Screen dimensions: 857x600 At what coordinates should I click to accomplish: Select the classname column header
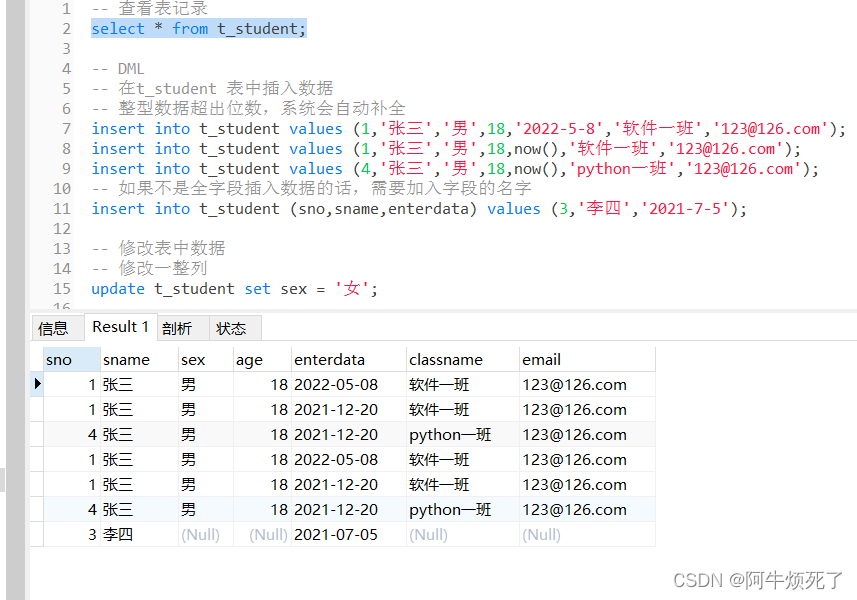(x=462, y=360)
